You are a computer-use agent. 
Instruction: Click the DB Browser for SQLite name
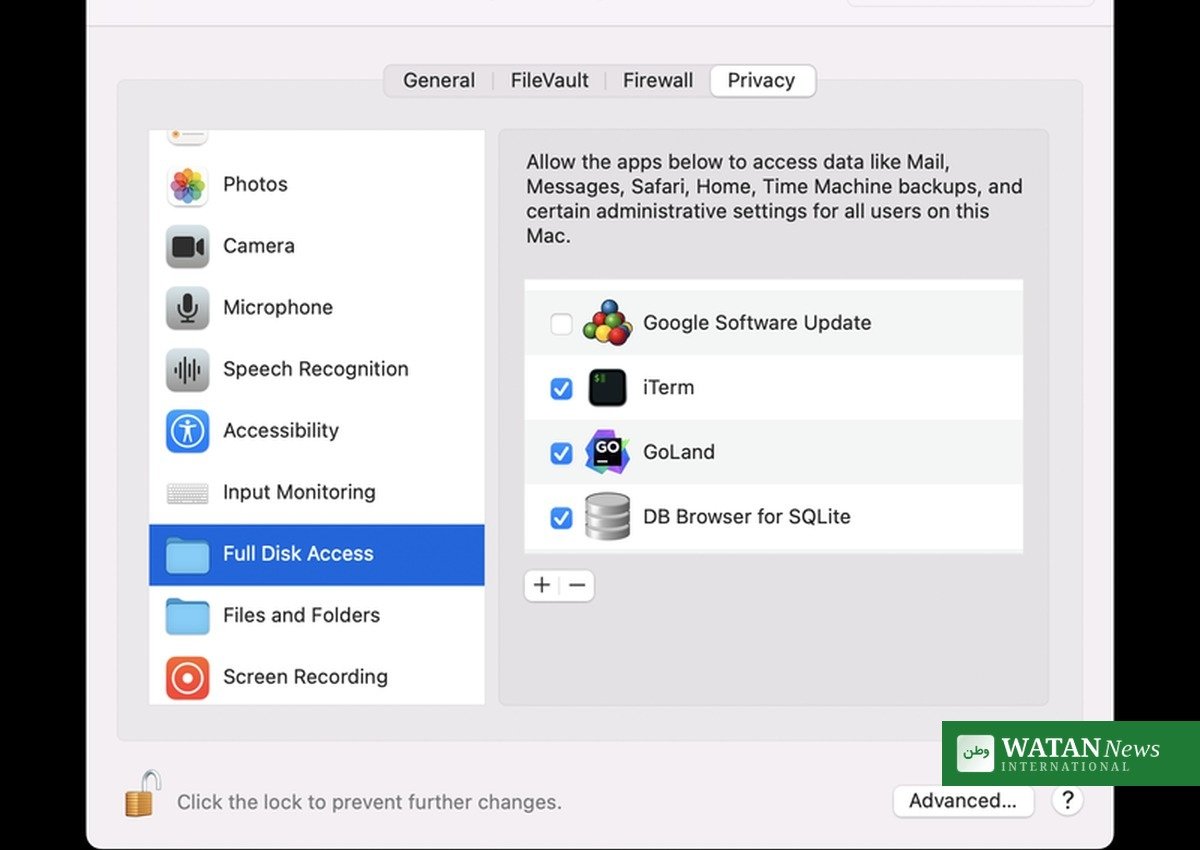[747, 517]
